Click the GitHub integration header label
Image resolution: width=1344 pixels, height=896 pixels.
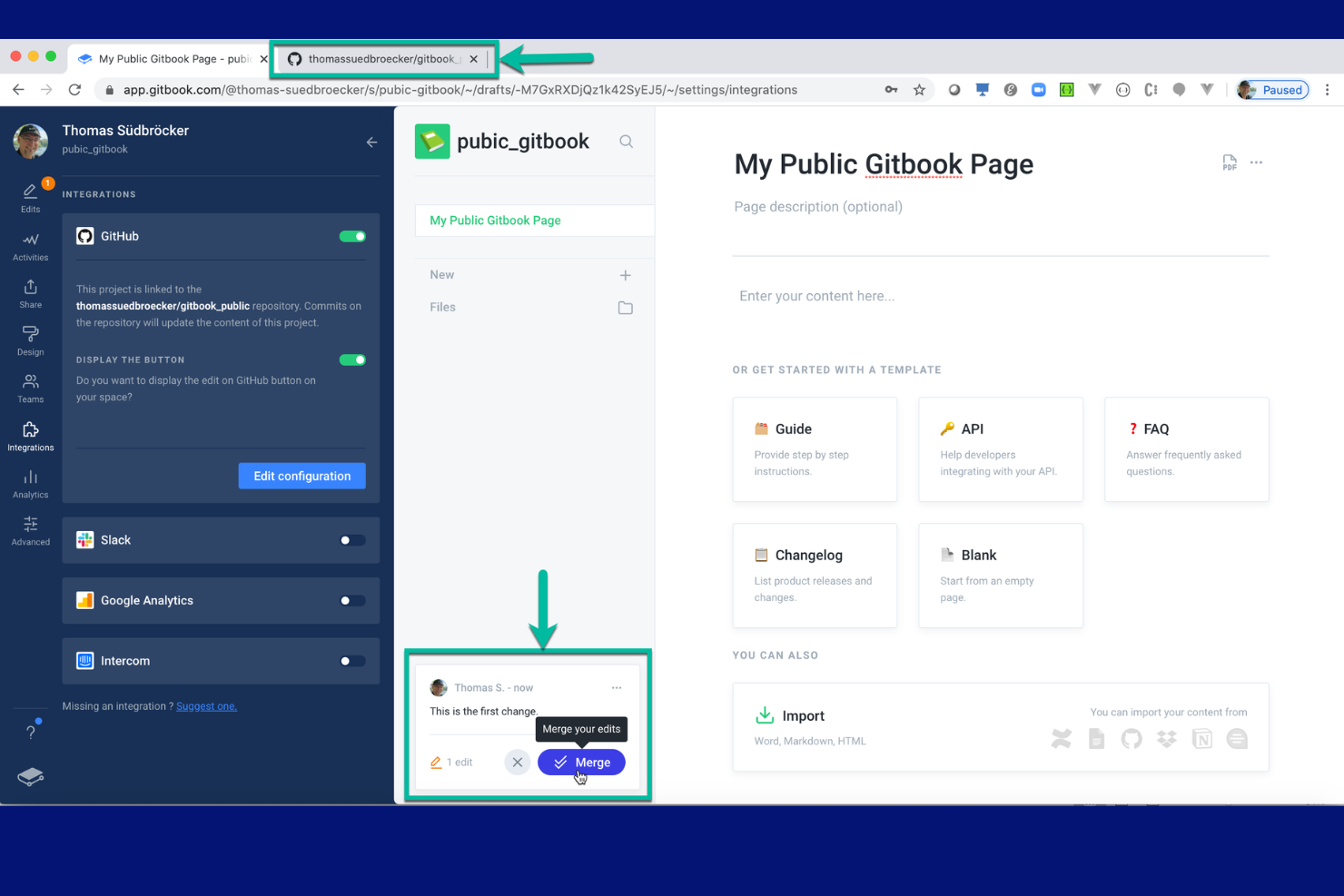coord(120,237)
